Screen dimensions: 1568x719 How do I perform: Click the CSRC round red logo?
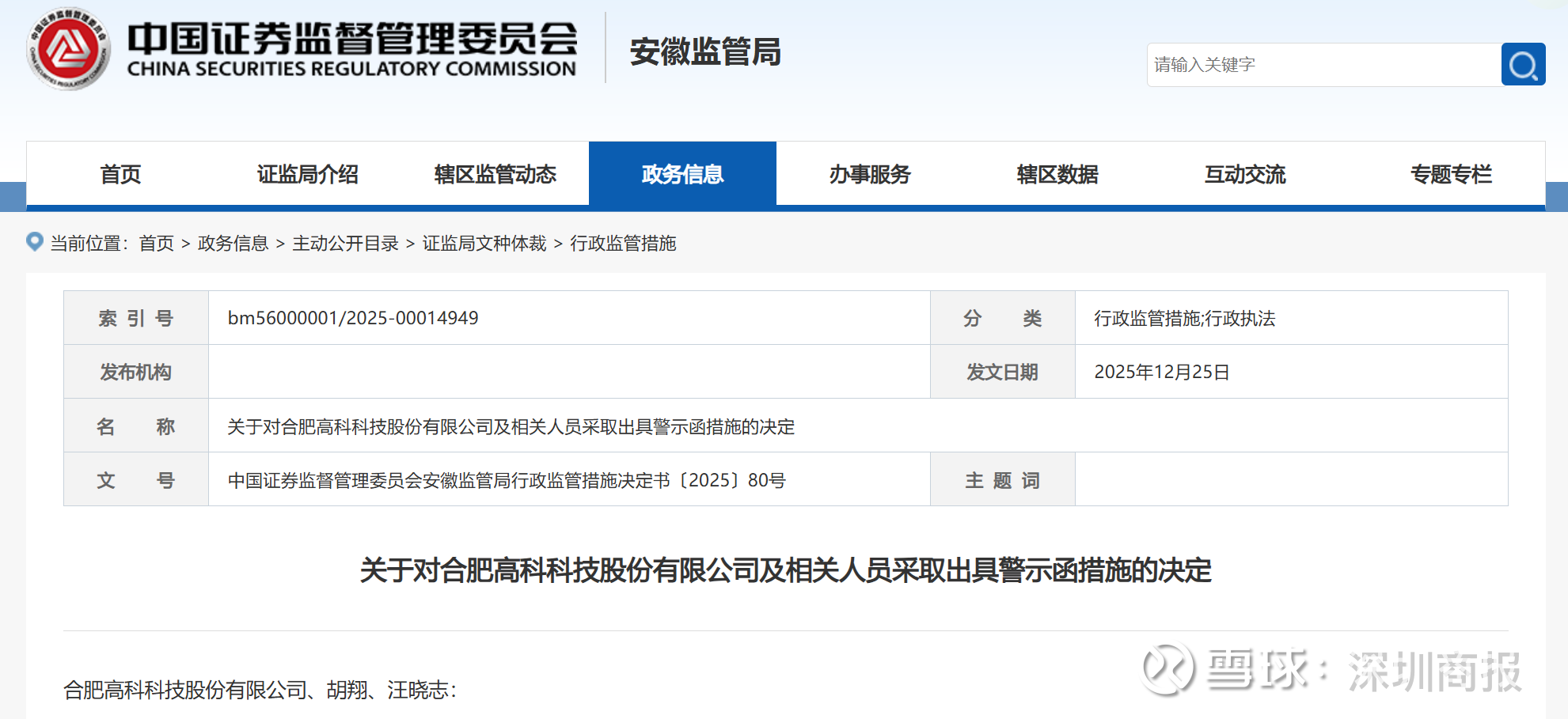click(x=68, y=49)
